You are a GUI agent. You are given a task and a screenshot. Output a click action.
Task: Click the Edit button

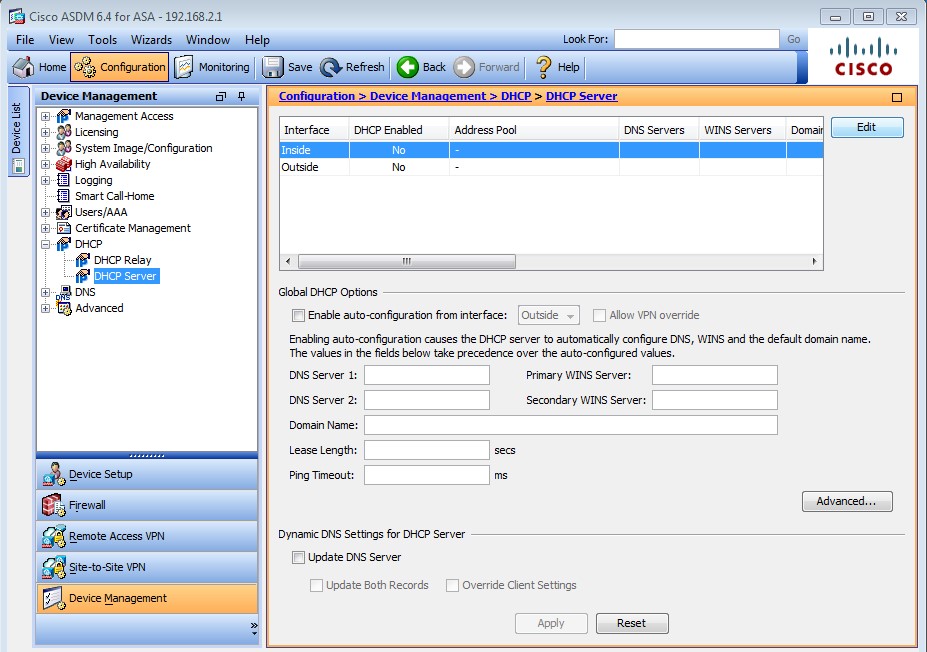pos(867,127)
